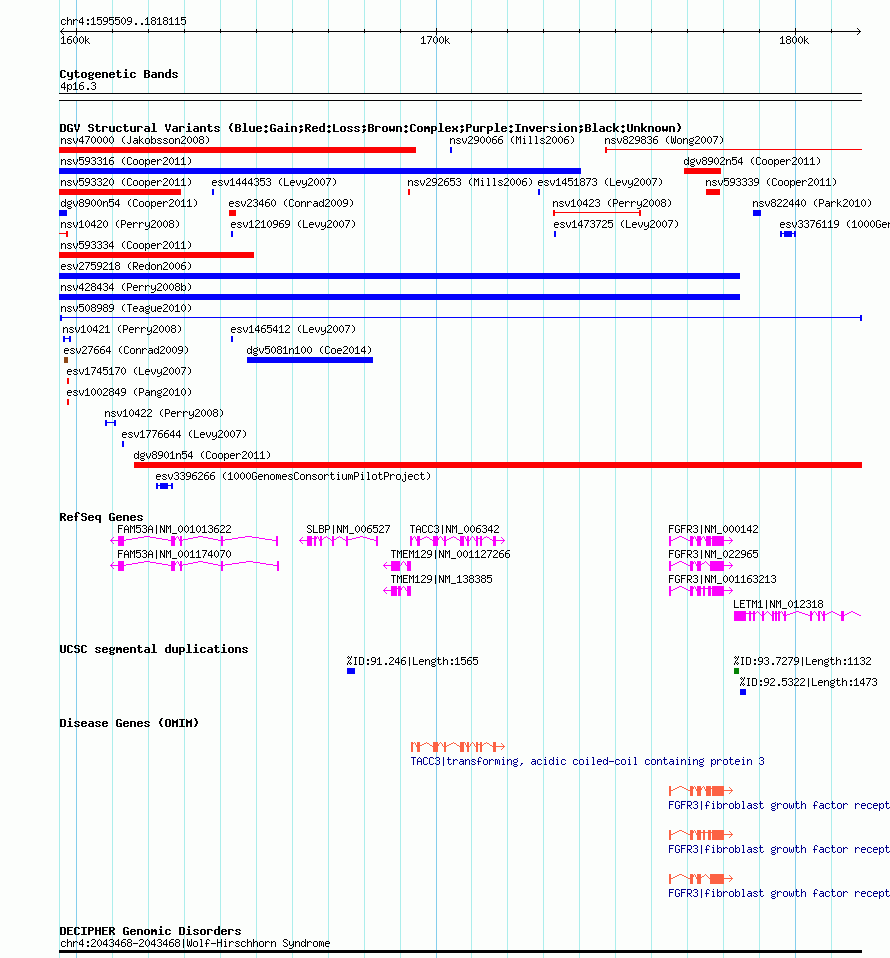Screen dimensions: 890x958
Task: Click the segmental duplication %ID:91.246 blue block
Action: click(351, 671)
